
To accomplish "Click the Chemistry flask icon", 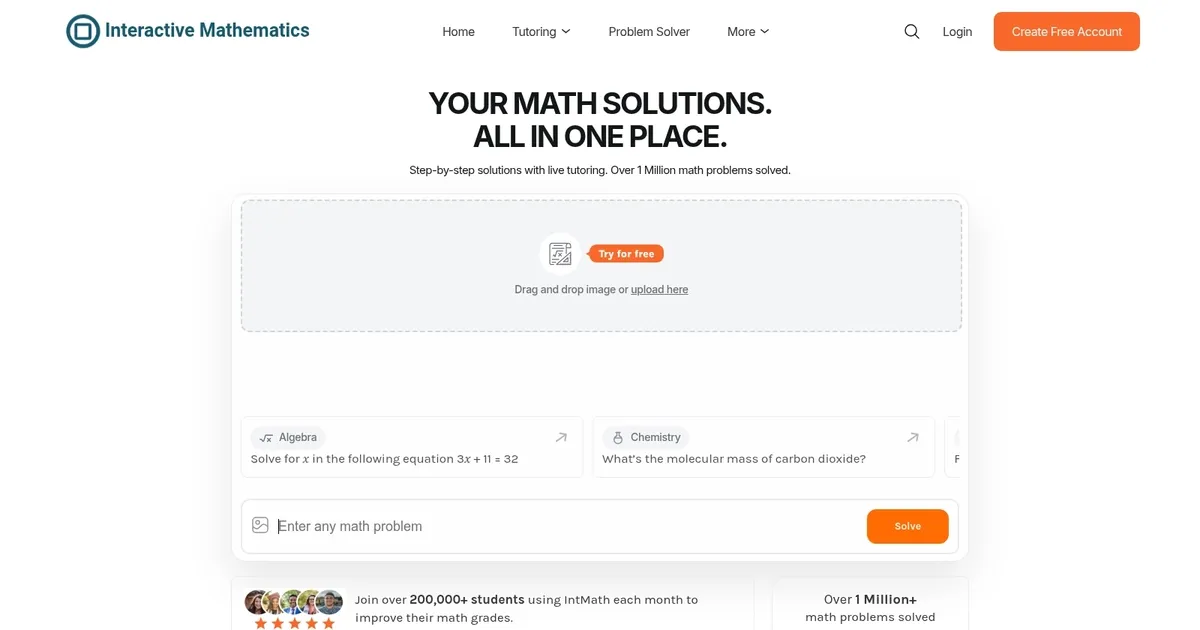I will tap(618, 438).
